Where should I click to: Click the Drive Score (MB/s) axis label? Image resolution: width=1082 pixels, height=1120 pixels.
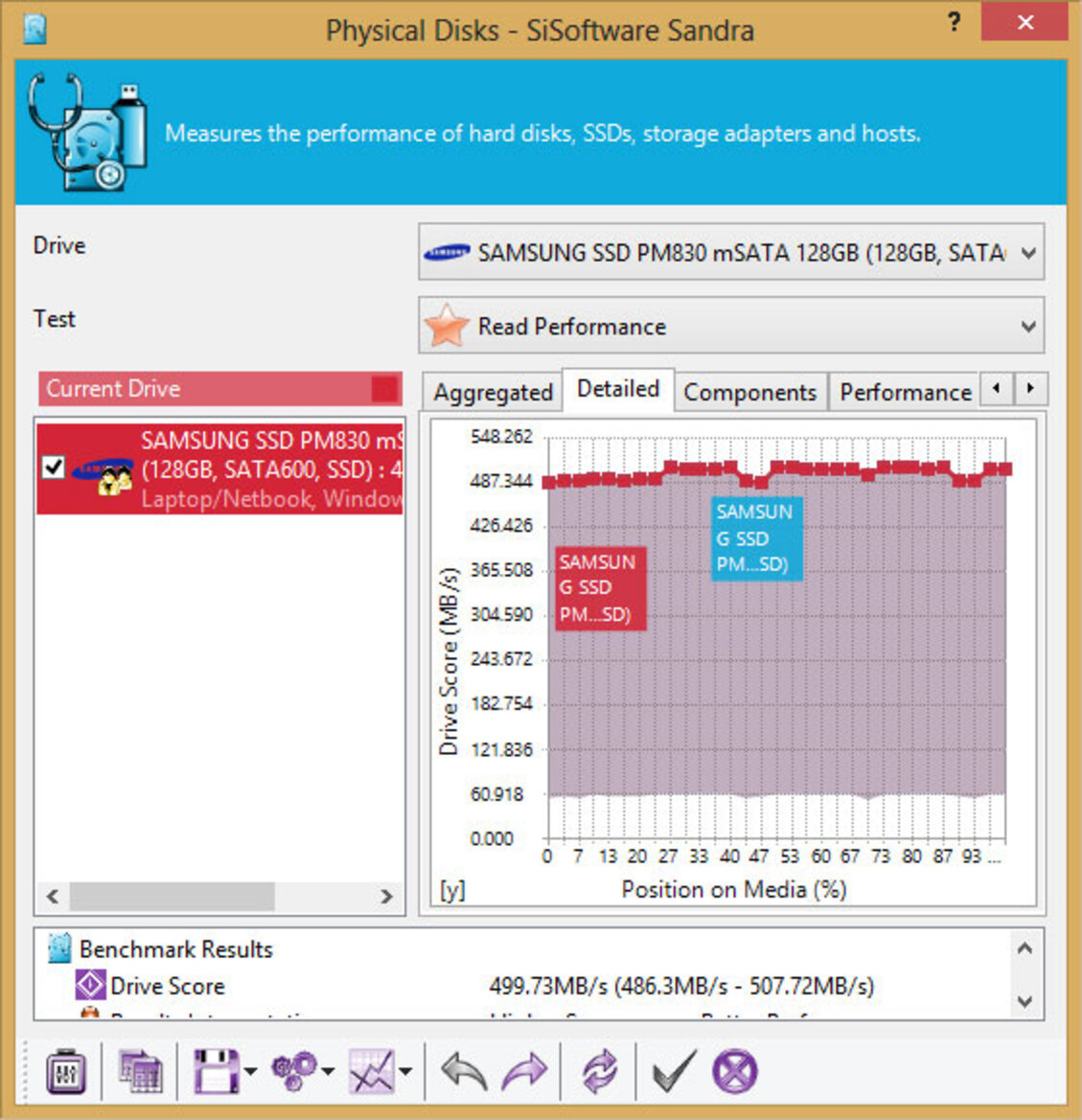[x=449, y=661]
